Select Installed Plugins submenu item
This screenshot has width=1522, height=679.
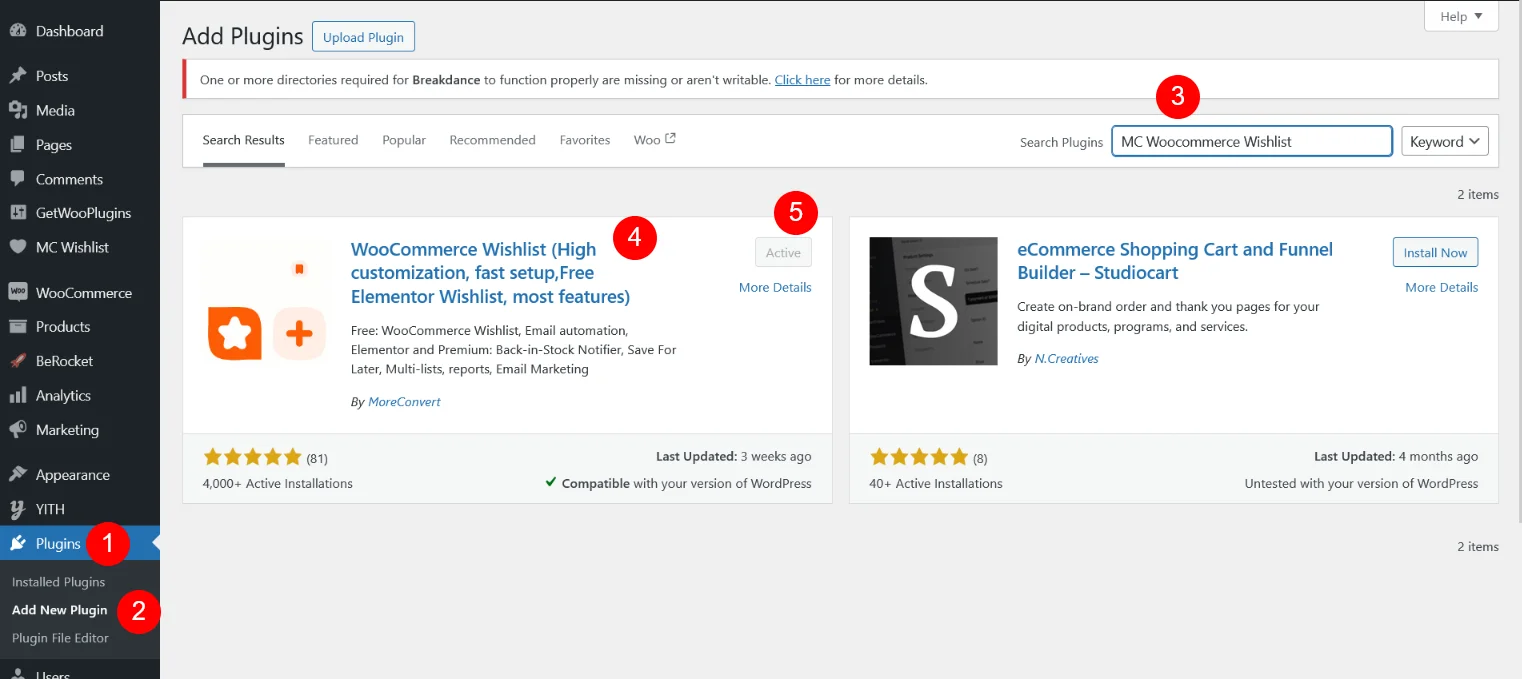point(58,582)
